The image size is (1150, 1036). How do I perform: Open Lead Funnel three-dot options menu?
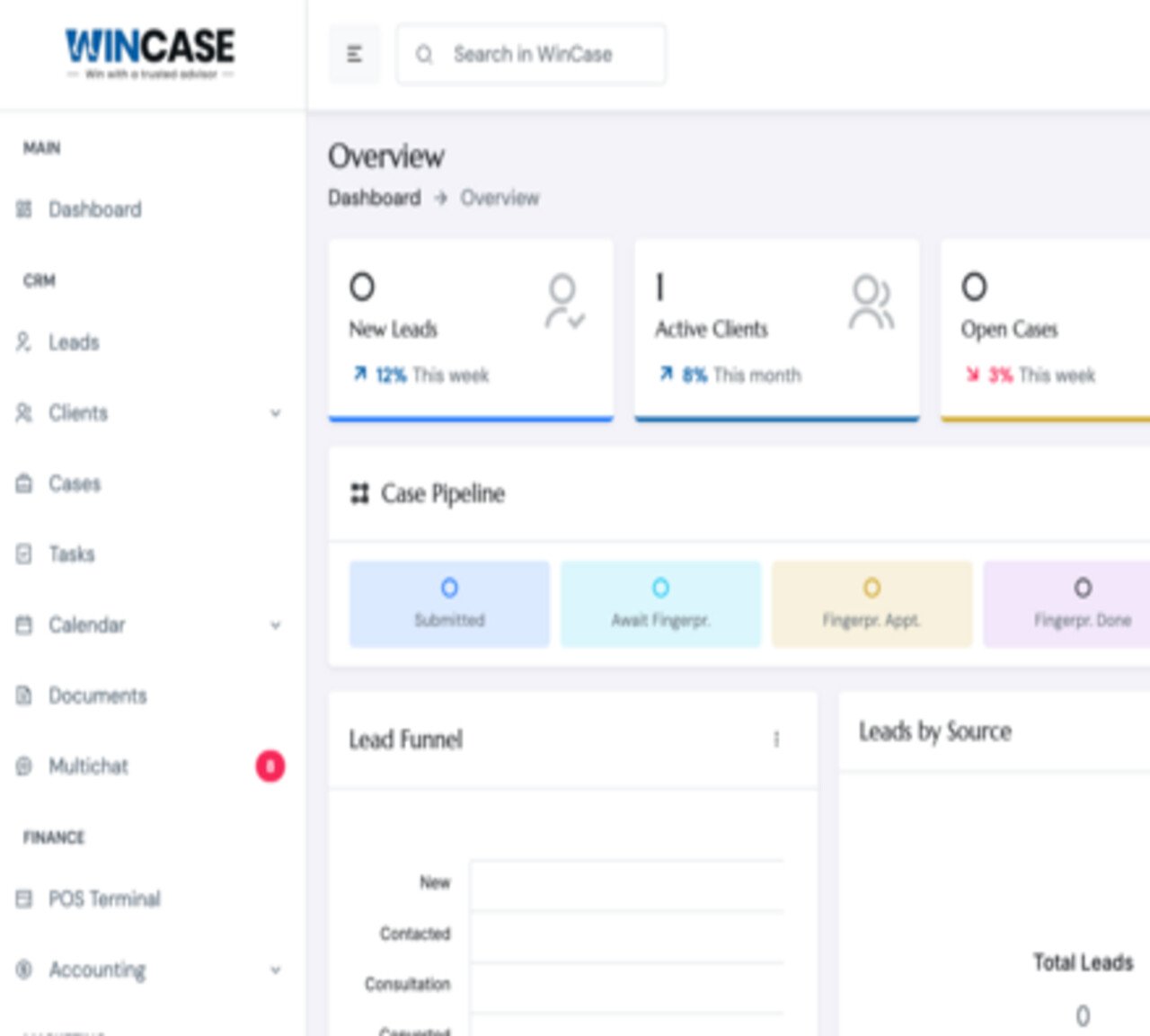pyautogui.click(x=776, y=739)
